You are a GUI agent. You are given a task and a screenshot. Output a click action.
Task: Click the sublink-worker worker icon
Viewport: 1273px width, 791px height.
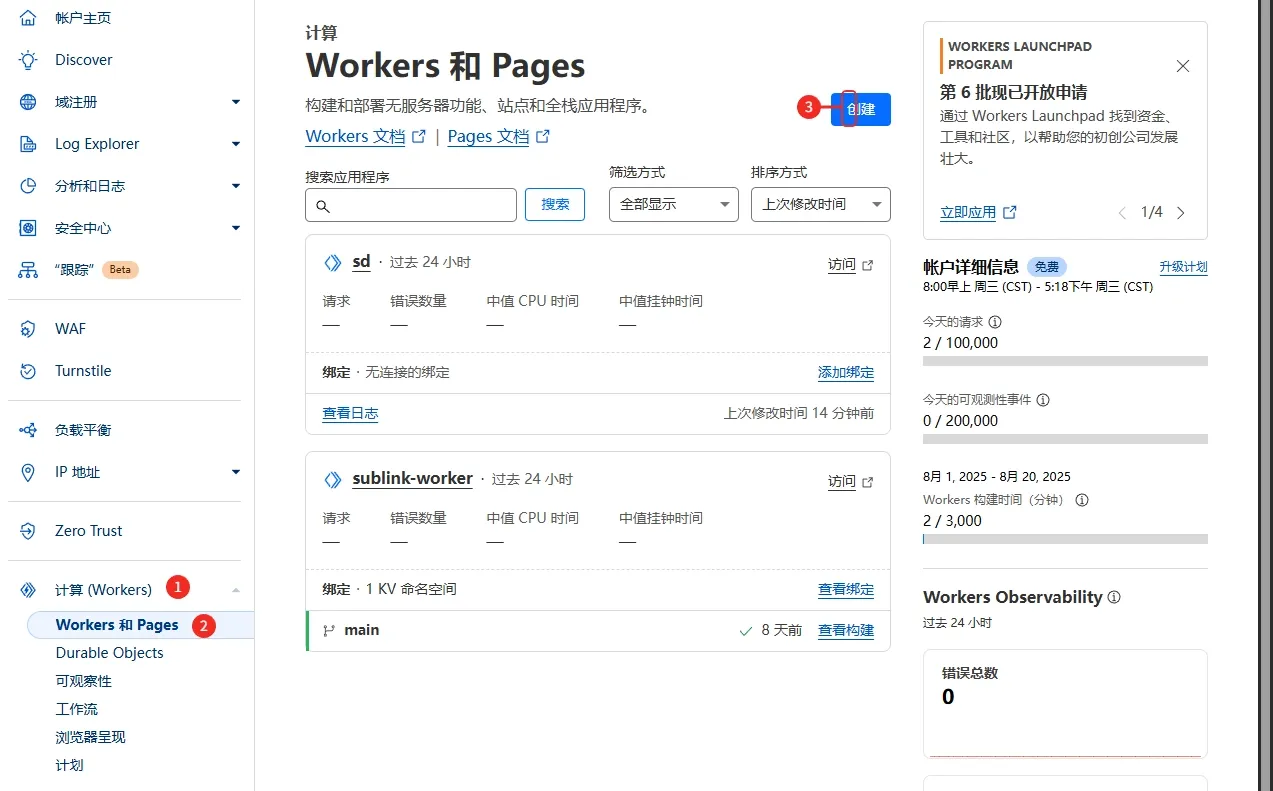pyautogui.click(x=333, y=480)
